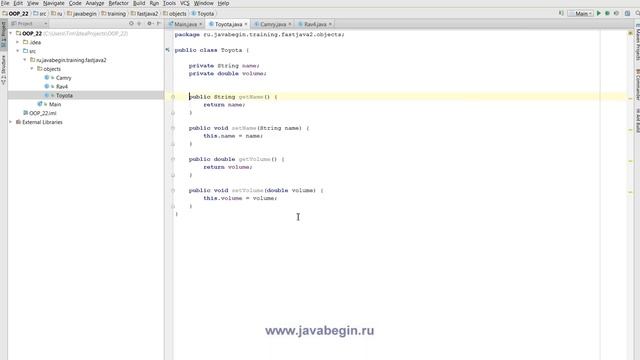Open Ant Build side panel
This screenshot has width=640, height=360.
(x=637, y=120)
